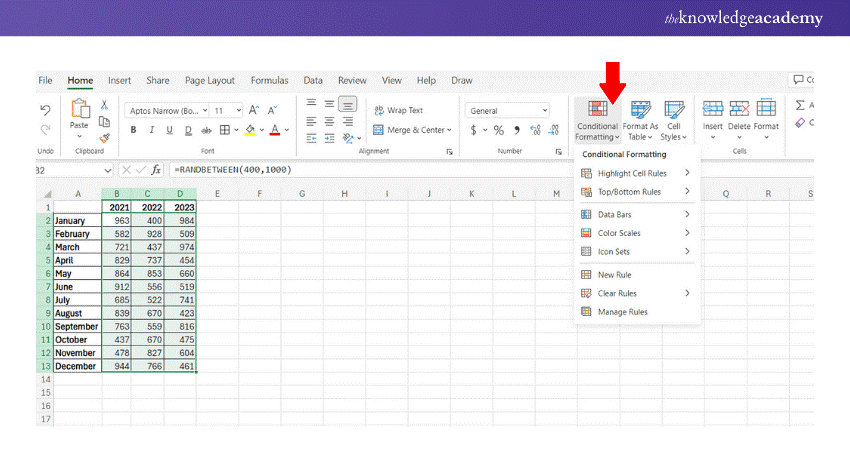Click the Format As Table icon

[x=640, y=117]
